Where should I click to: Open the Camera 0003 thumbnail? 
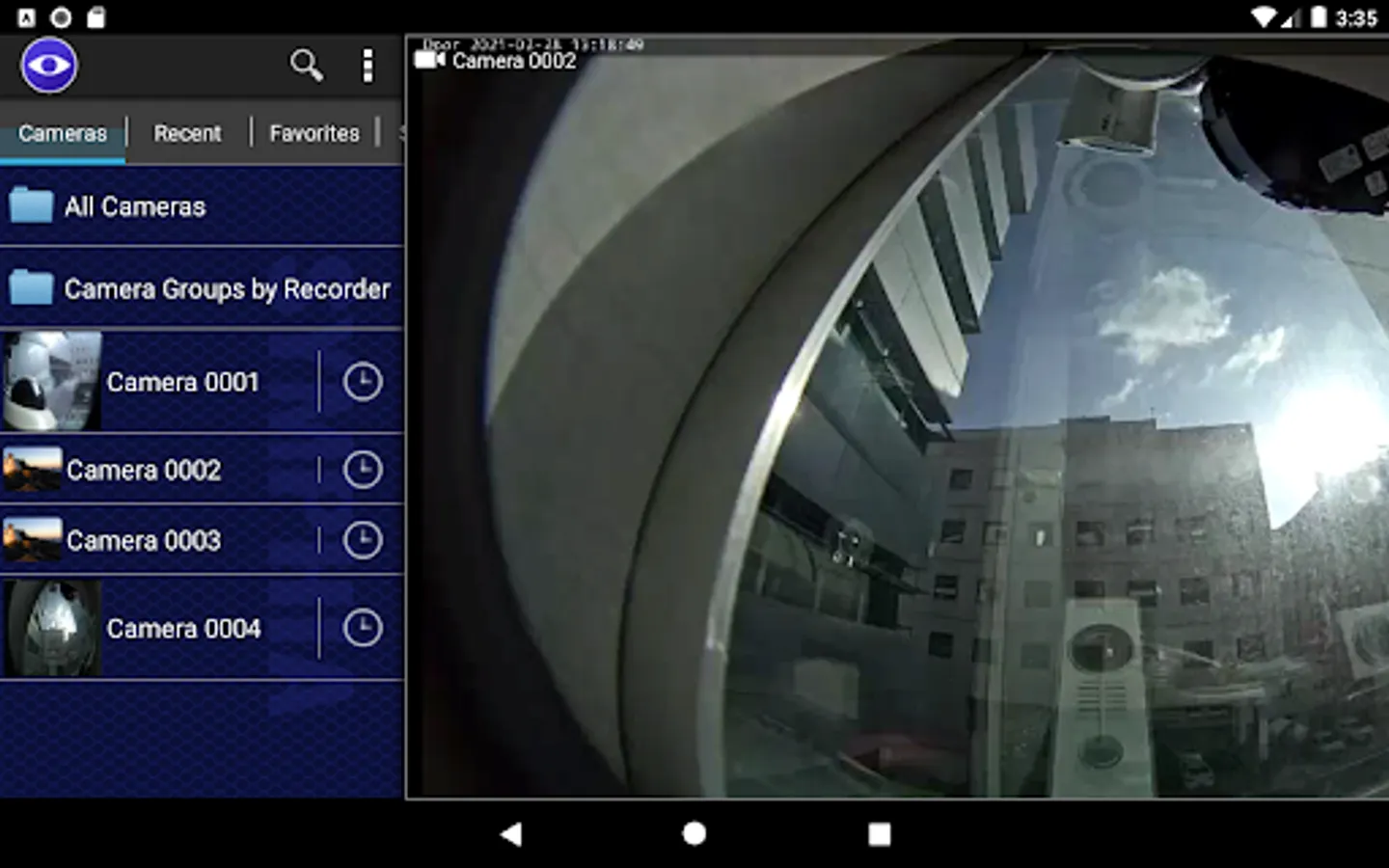click(33, 540)
